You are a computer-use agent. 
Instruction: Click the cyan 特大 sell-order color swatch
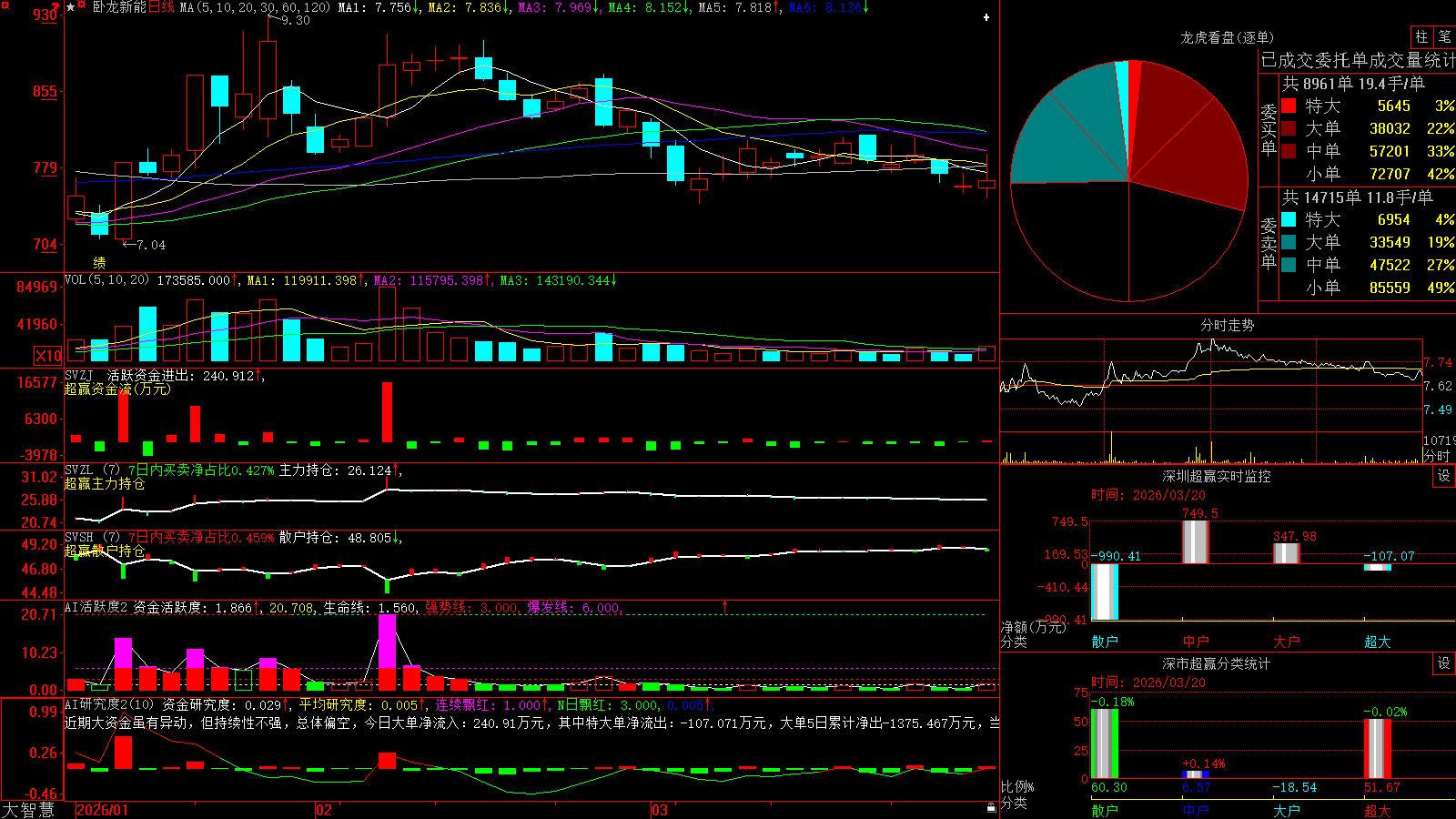[x=1289, y=219]
